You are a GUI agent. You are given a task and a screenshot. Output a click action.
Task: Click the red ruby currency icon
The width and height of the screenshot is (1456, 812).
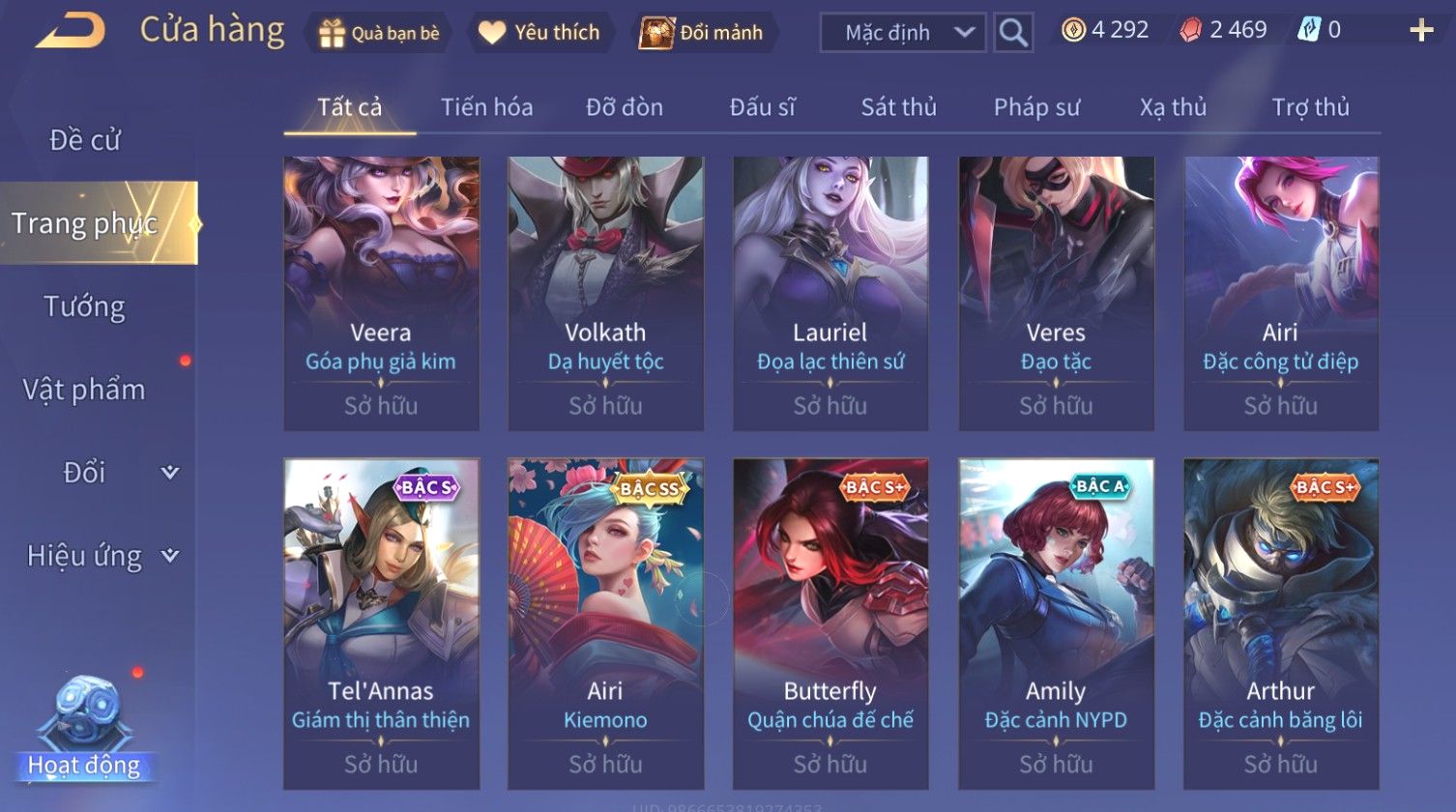click(1191, 31)
